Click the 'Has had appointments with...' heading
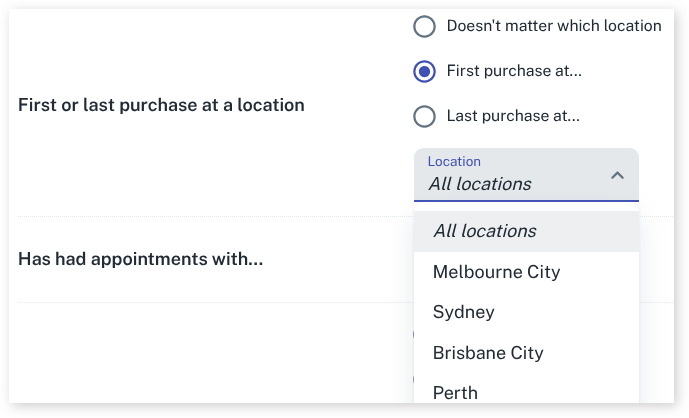This screenshot has width=689, height=418. pyautogui.click(x=141, y=260)
